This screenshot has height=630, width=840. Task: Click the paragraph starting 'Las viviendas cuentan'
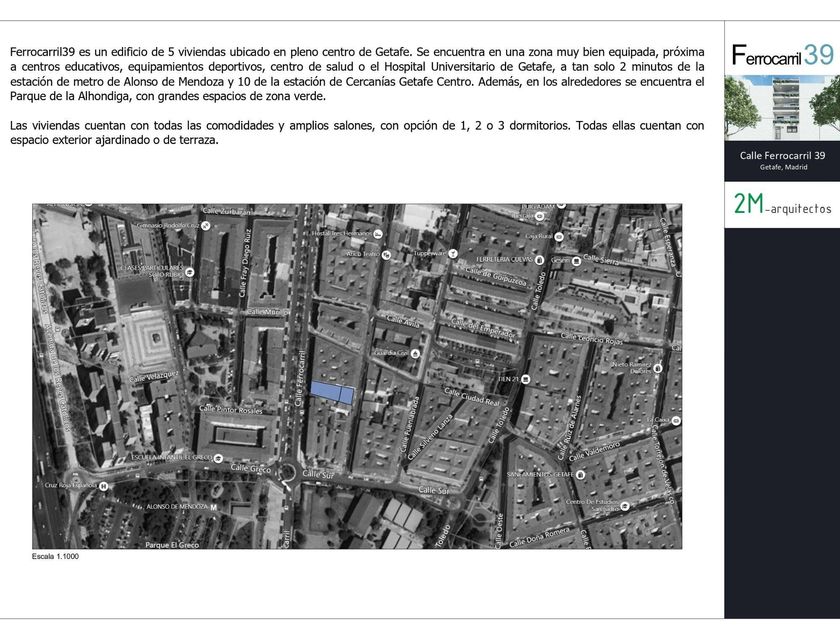click(357, 133)
